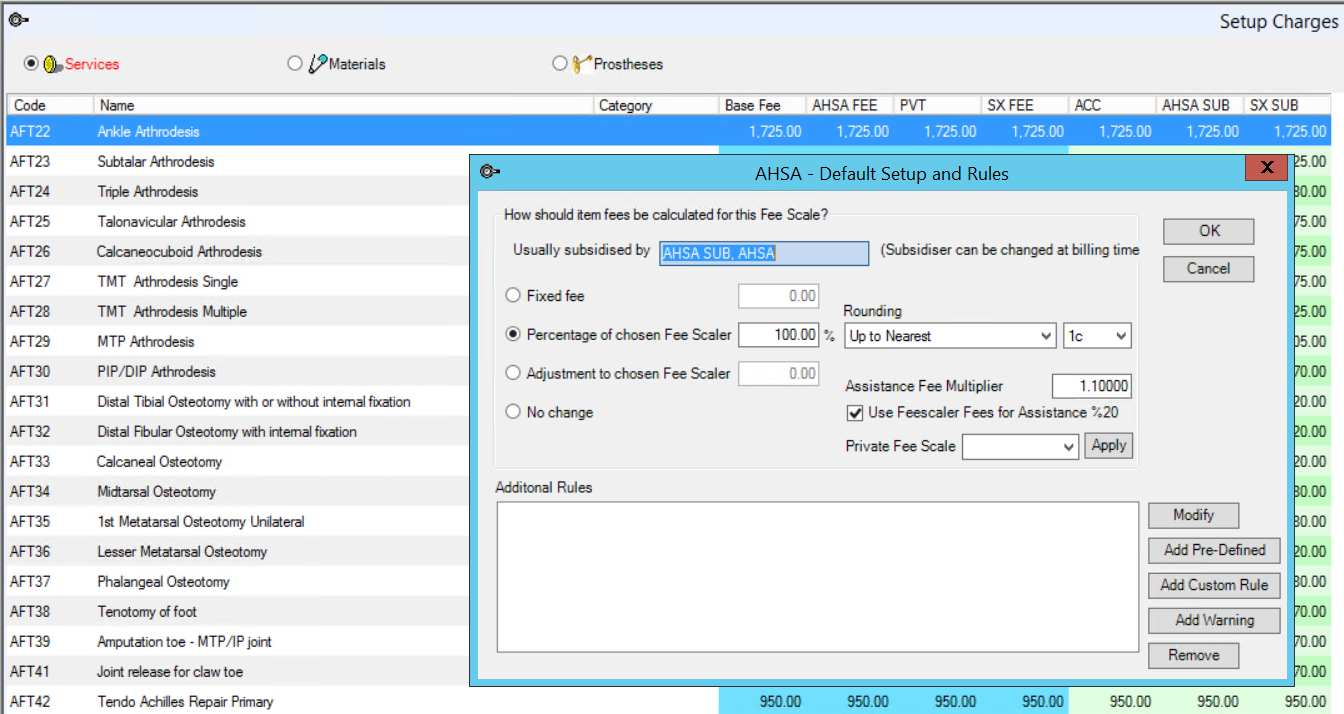Click the Services coin icon

click(53, 64)
